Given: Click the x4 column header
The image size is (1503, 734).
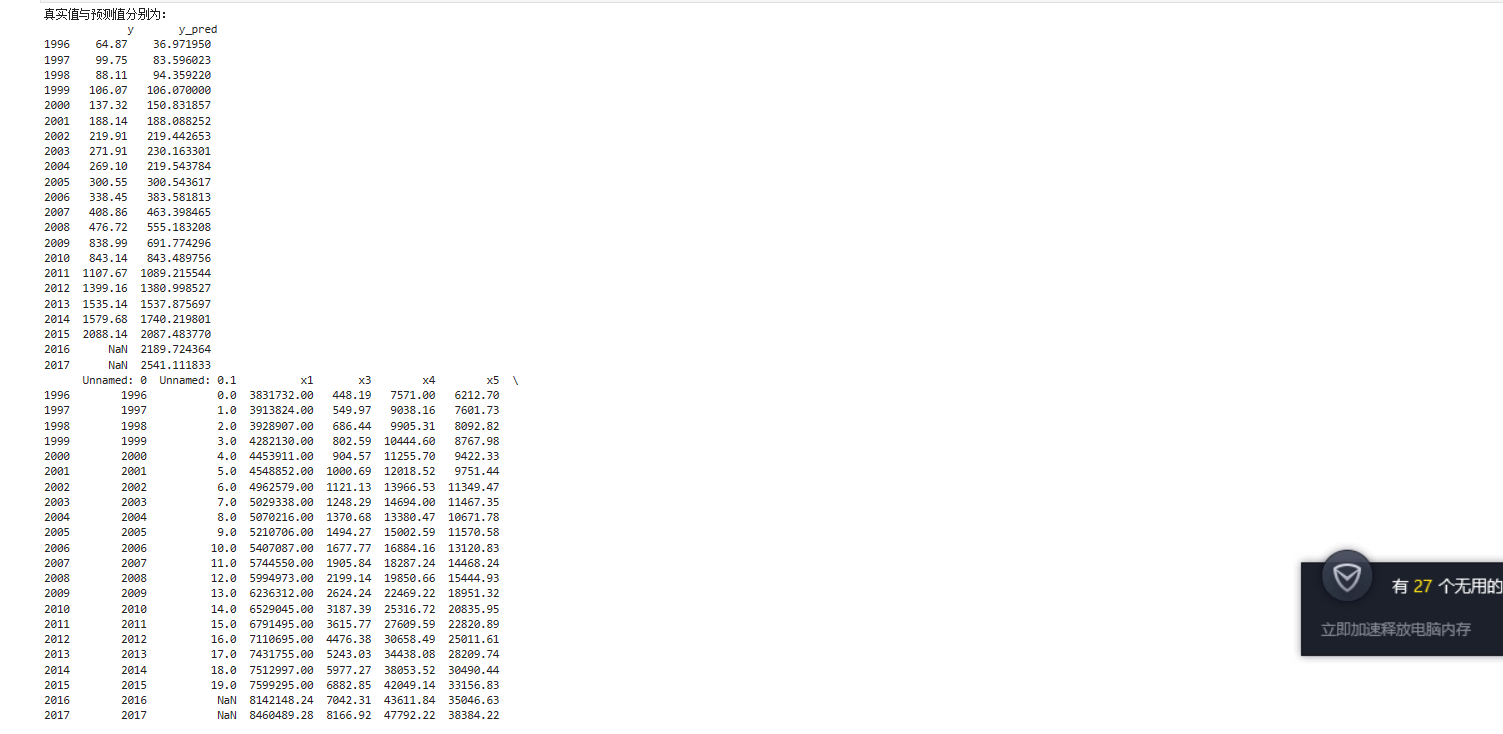Looking at the screenshot, I should click(x=429, y=380).
